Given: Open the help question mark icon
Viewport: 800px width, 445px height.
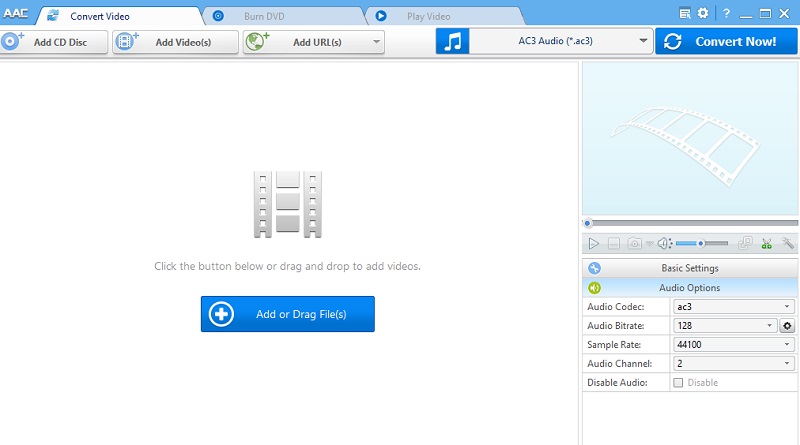Looking at the screenshot, I should 727,14.
